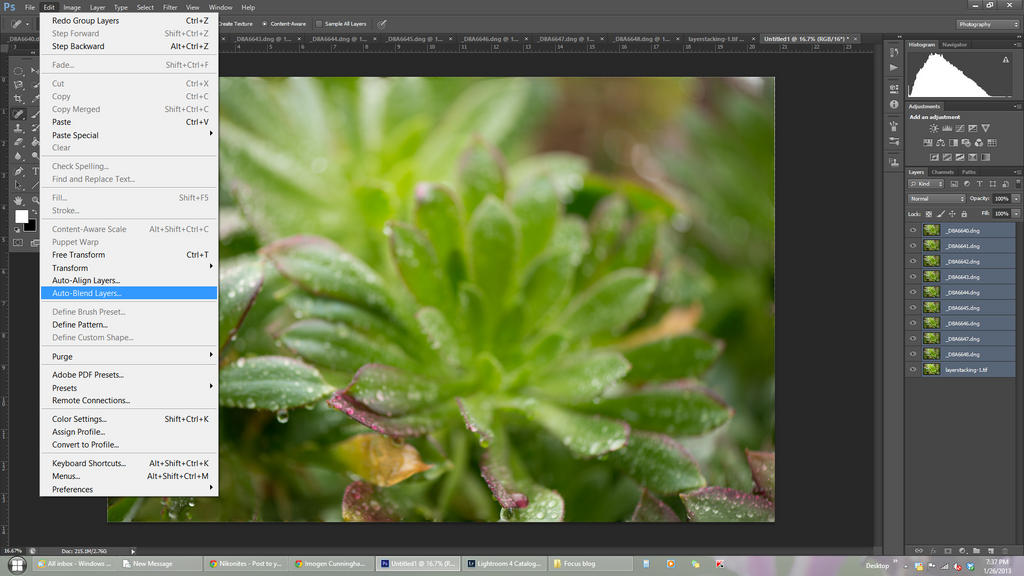
Task: Click the Brightness/Contrast adjustment icon
Action: tap(934, 129)
